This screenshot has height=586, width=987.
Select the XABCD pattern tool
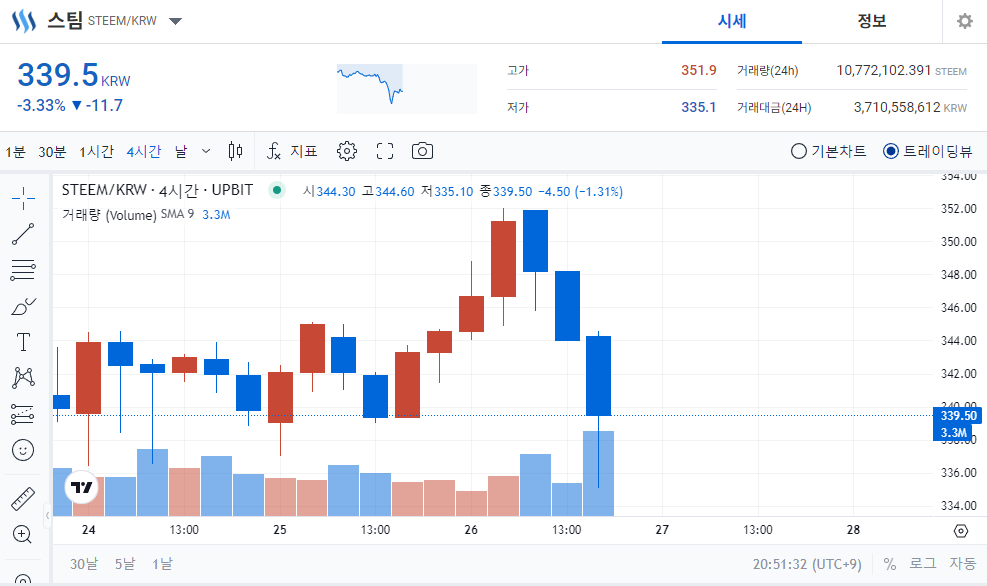23,378
